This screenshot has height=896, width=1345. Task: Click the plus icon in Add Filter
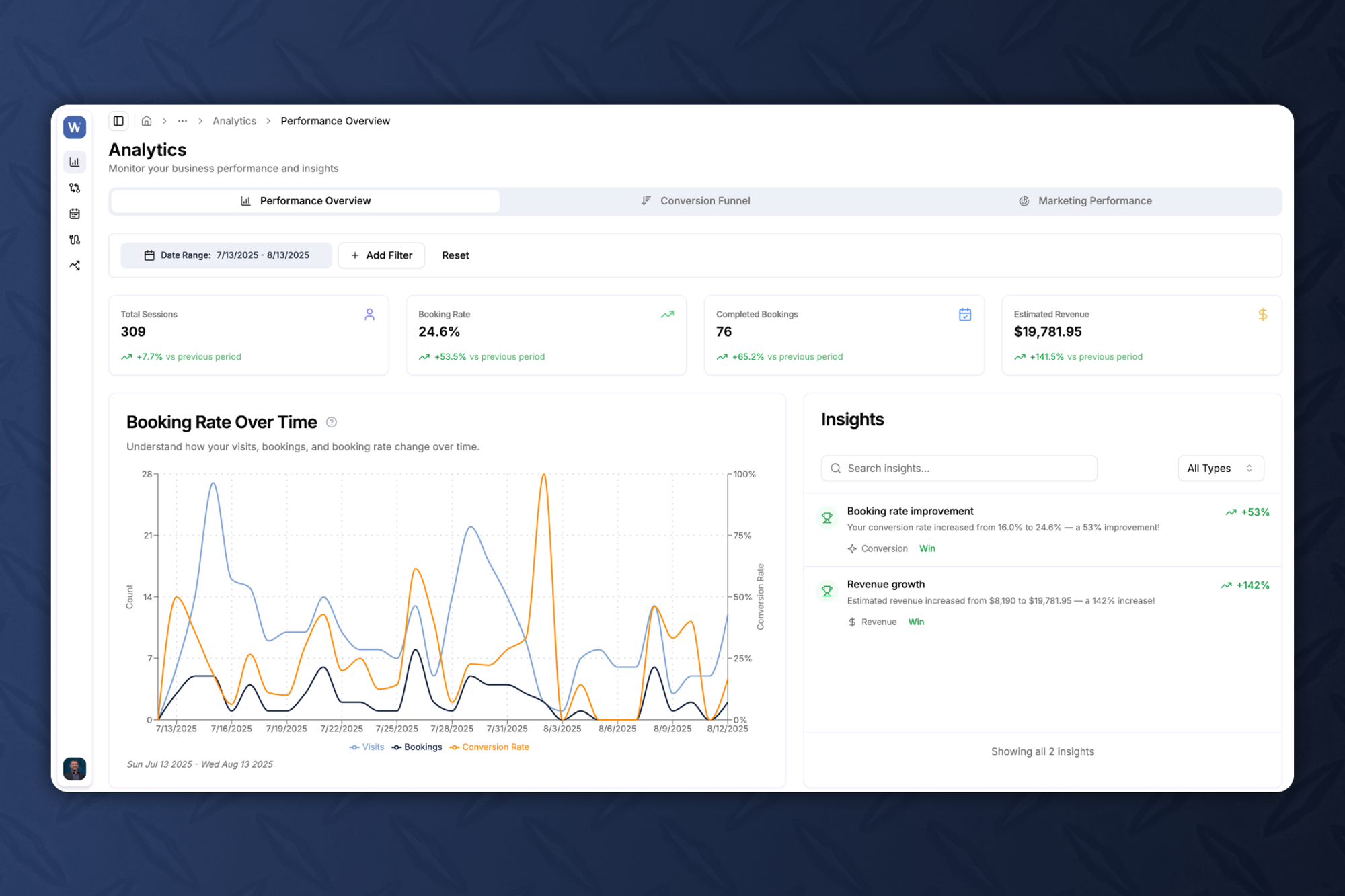pos(355,255)
